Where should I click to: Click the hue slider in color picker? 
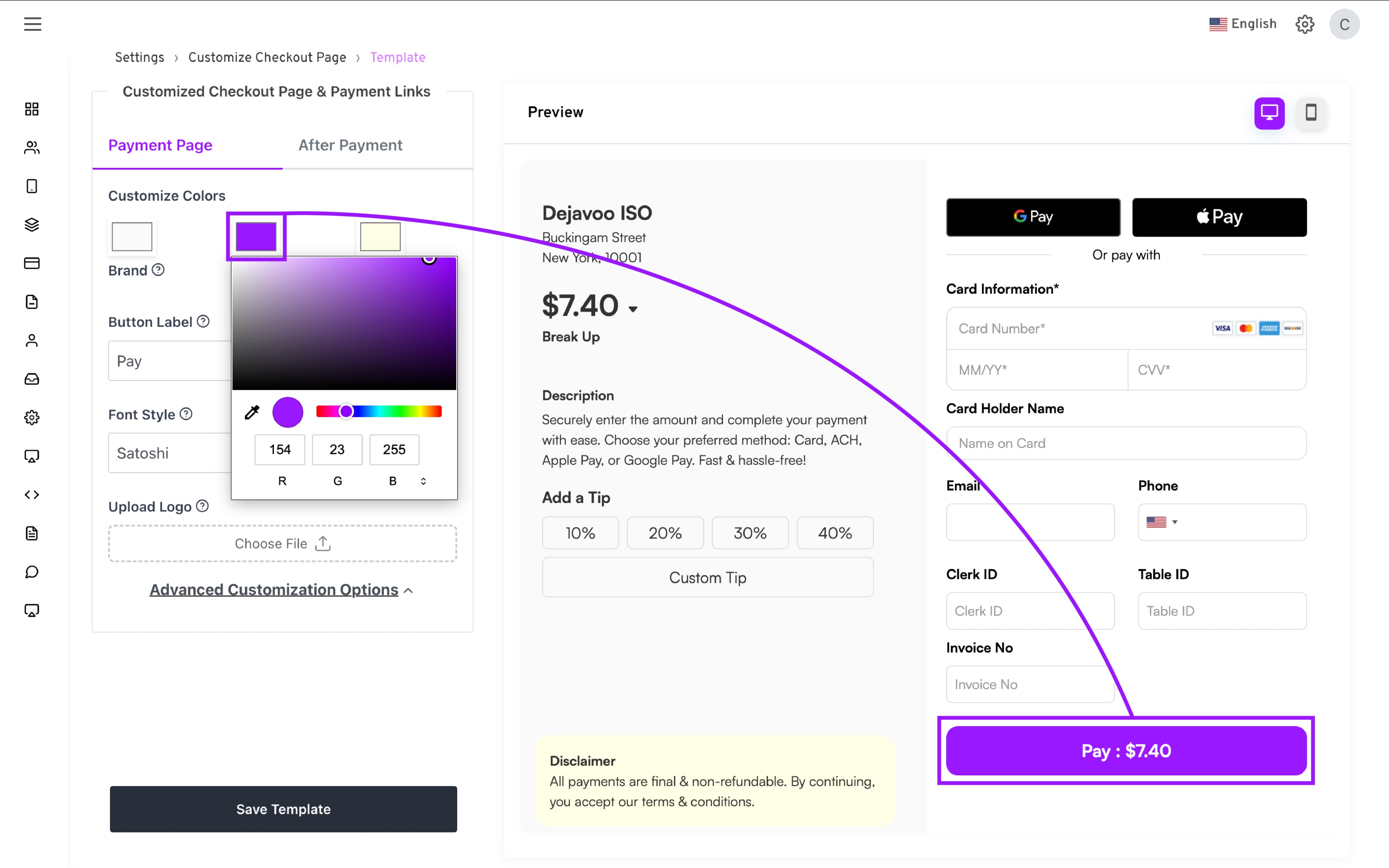tap(379, 412)
